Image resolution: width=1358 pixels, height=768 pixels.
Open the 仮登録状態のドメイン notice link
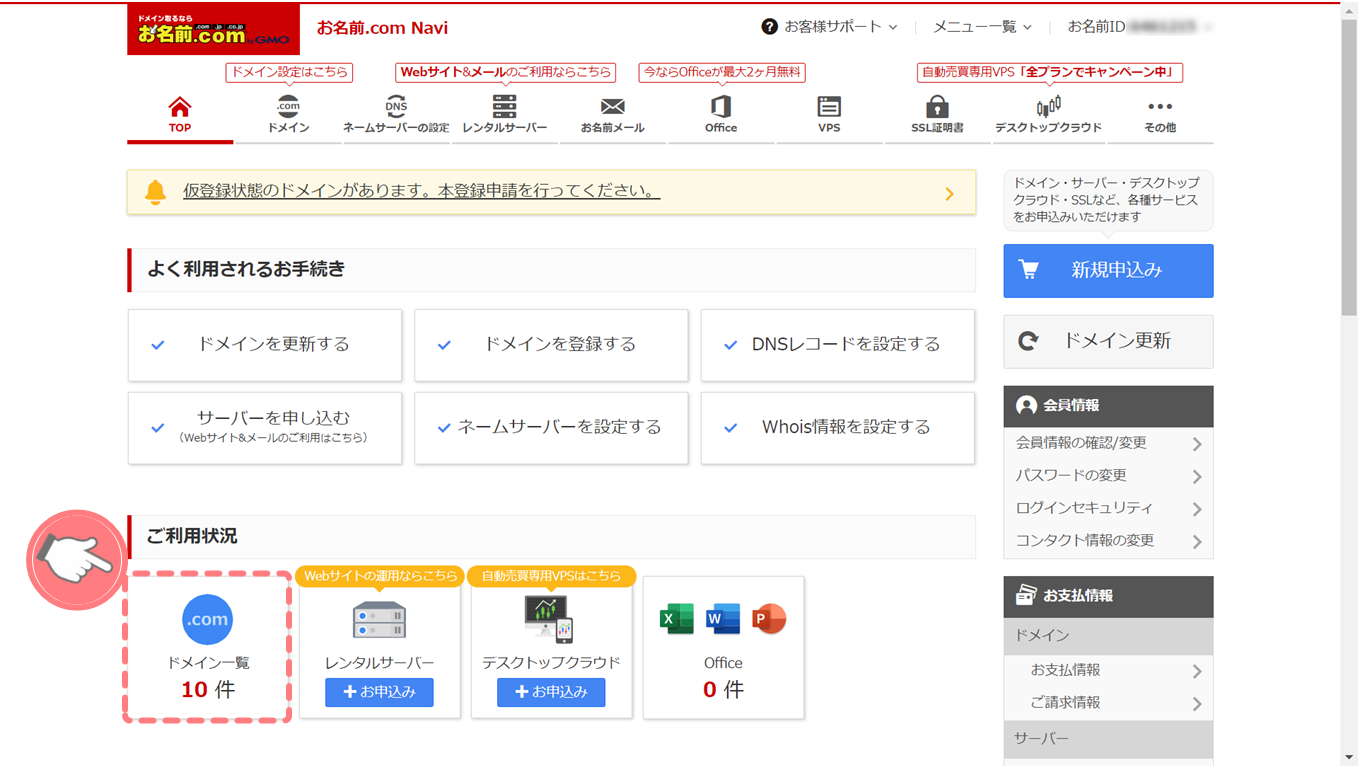(421, 191)
